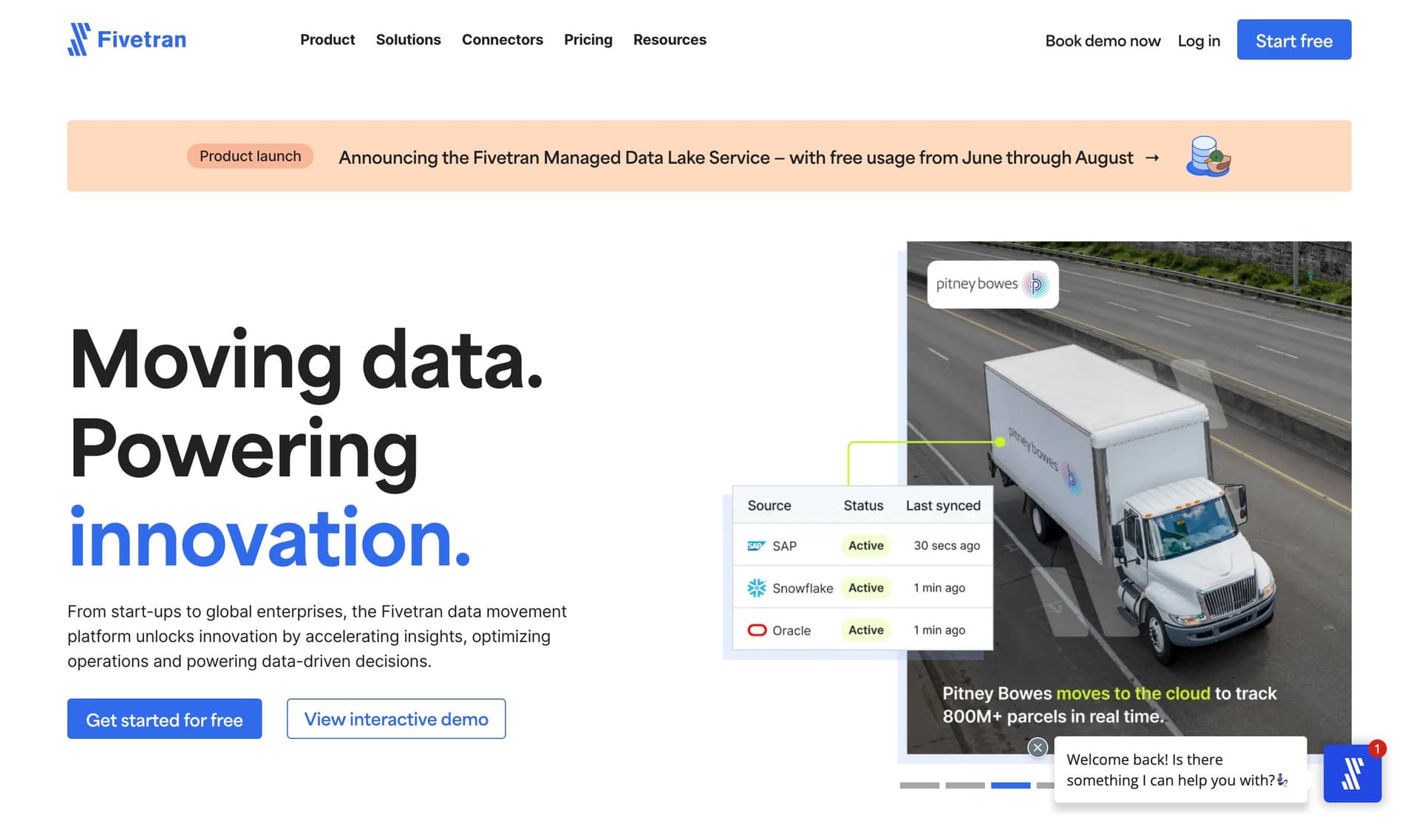Click the data lake duck illustration
1419x840 pixels.
click(x=1208, y=156)
